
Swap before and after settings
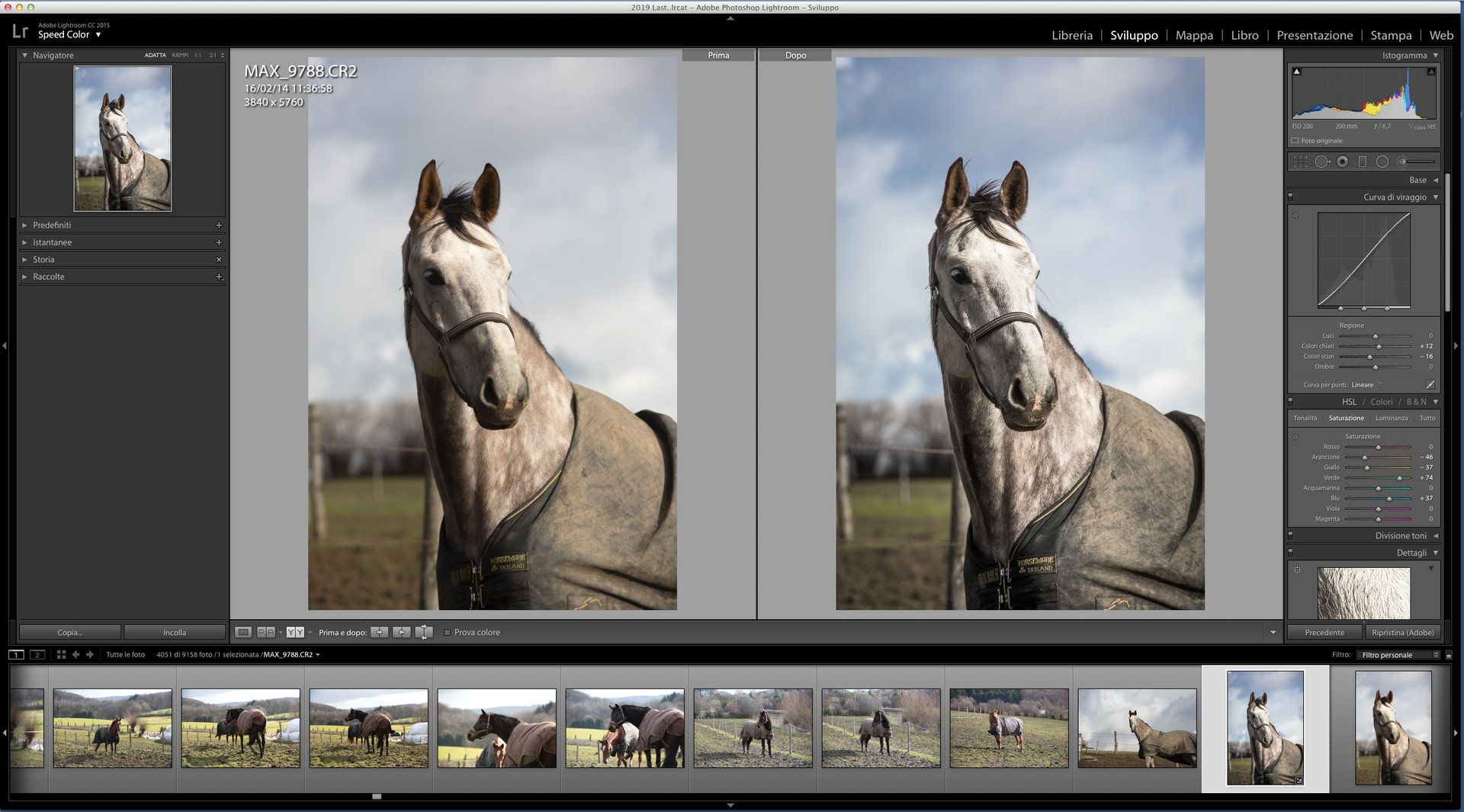click(x=424, y=632)
